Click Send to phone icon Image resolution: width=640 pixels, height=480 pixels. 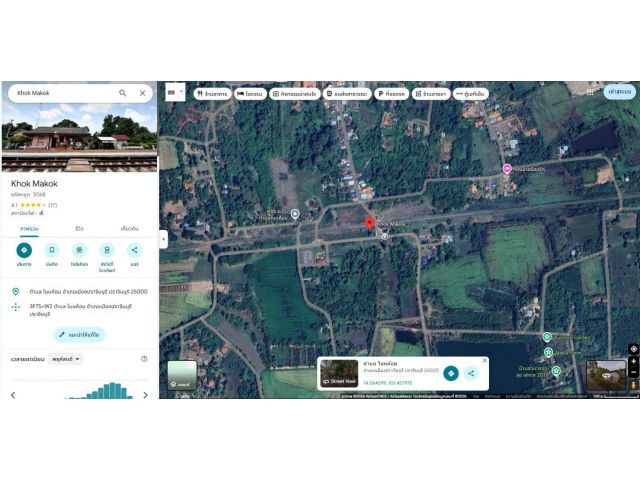(107, 250)
